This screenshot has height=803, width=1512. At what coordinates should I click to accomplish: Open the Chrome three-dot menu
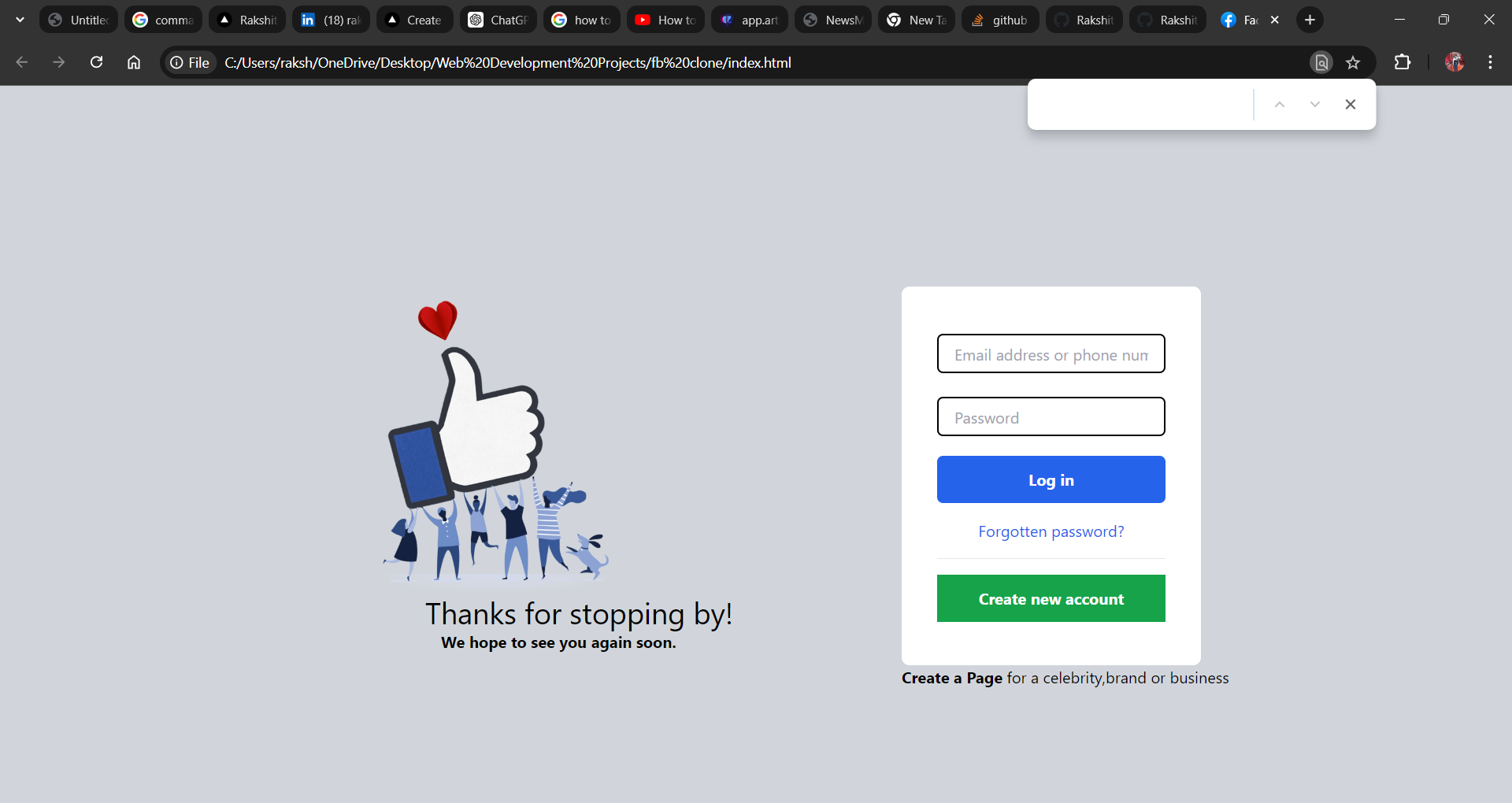[x=1490, y=62]
